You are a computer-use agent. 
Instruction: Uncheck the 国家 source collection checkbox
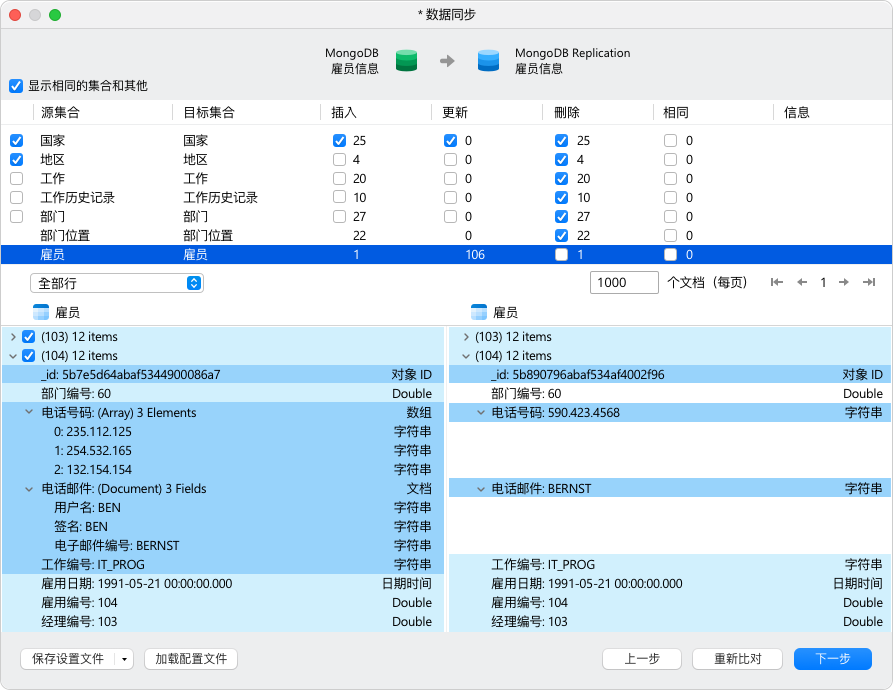16,141
